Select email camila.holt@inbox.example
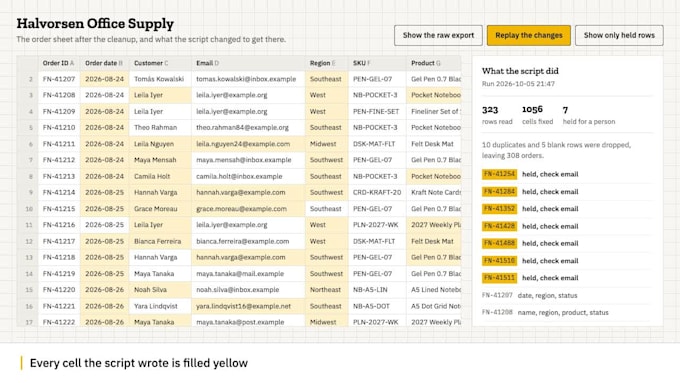 248,176
